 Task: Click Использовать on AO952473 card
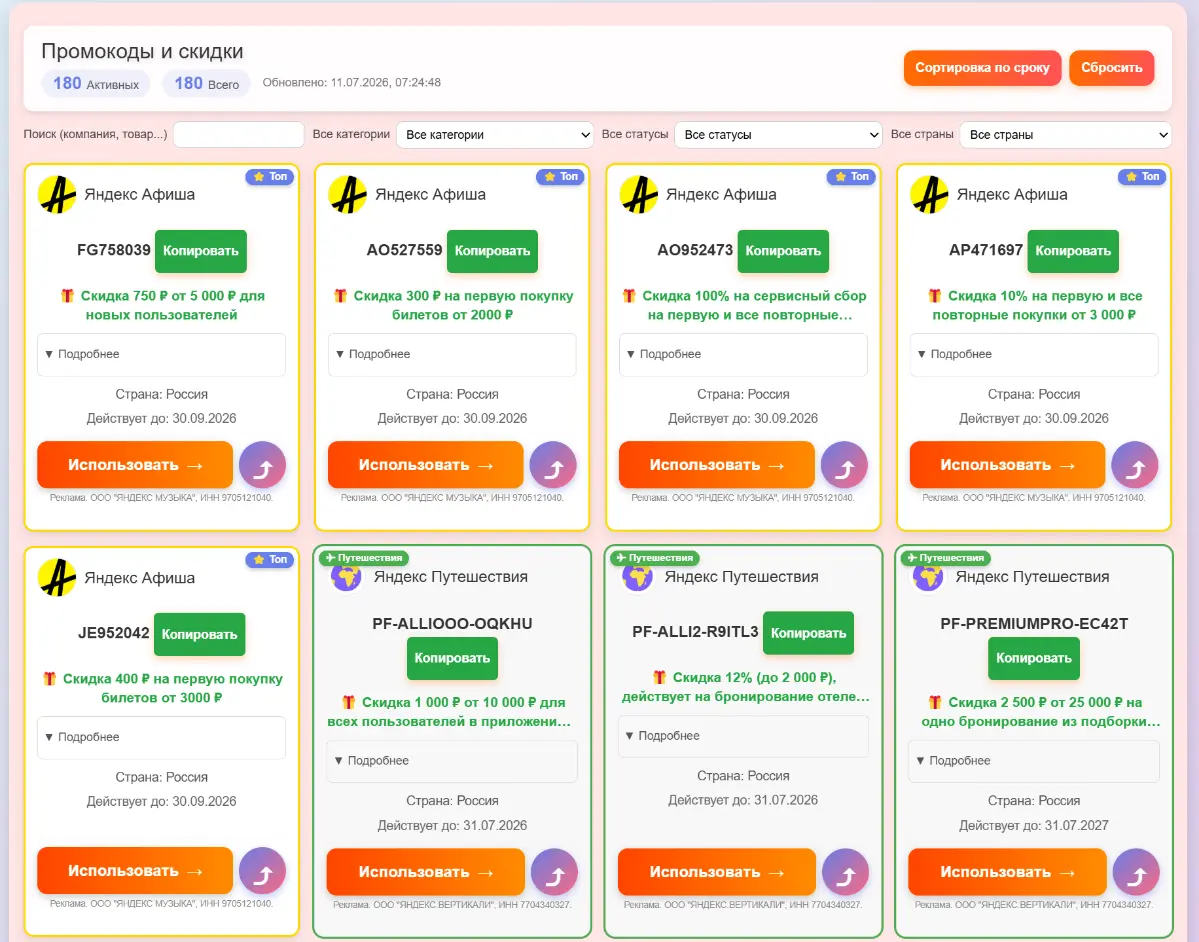tap(716, 465)
